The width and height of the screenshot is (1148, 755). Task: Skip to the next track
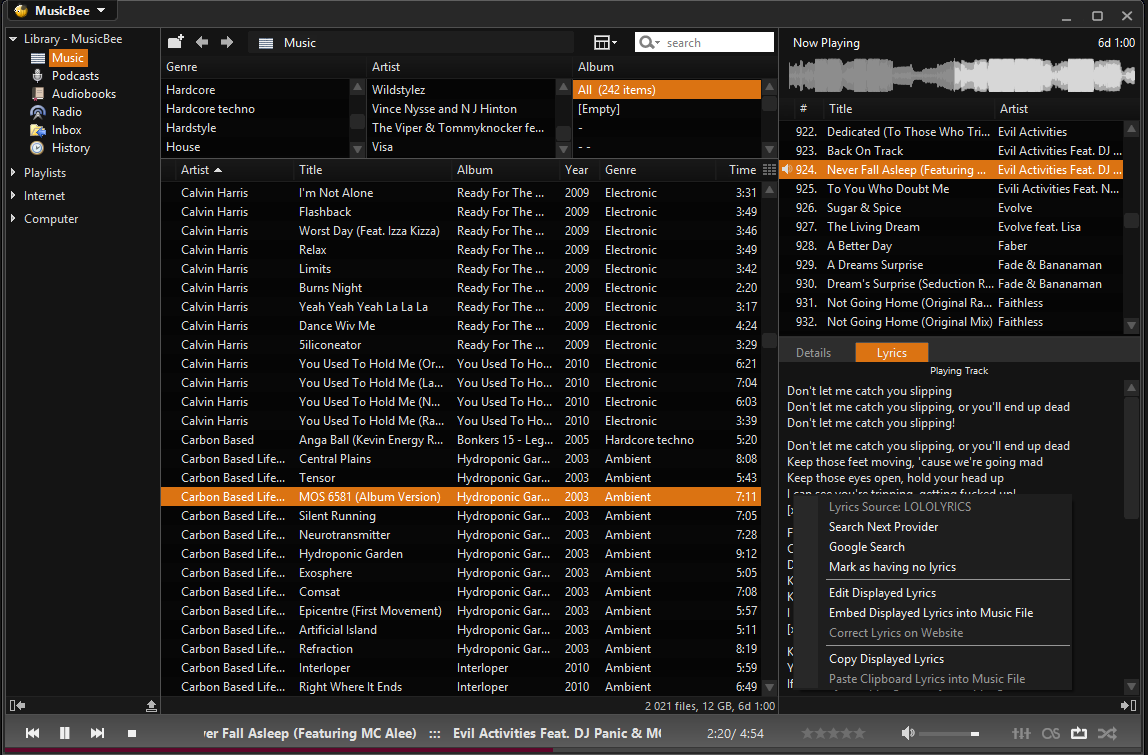click(x=97, y=733)
